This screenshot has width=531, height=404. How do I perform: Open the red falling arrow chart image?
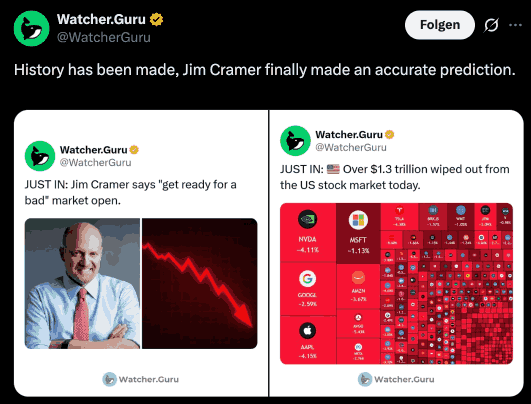tap(199, 283)
